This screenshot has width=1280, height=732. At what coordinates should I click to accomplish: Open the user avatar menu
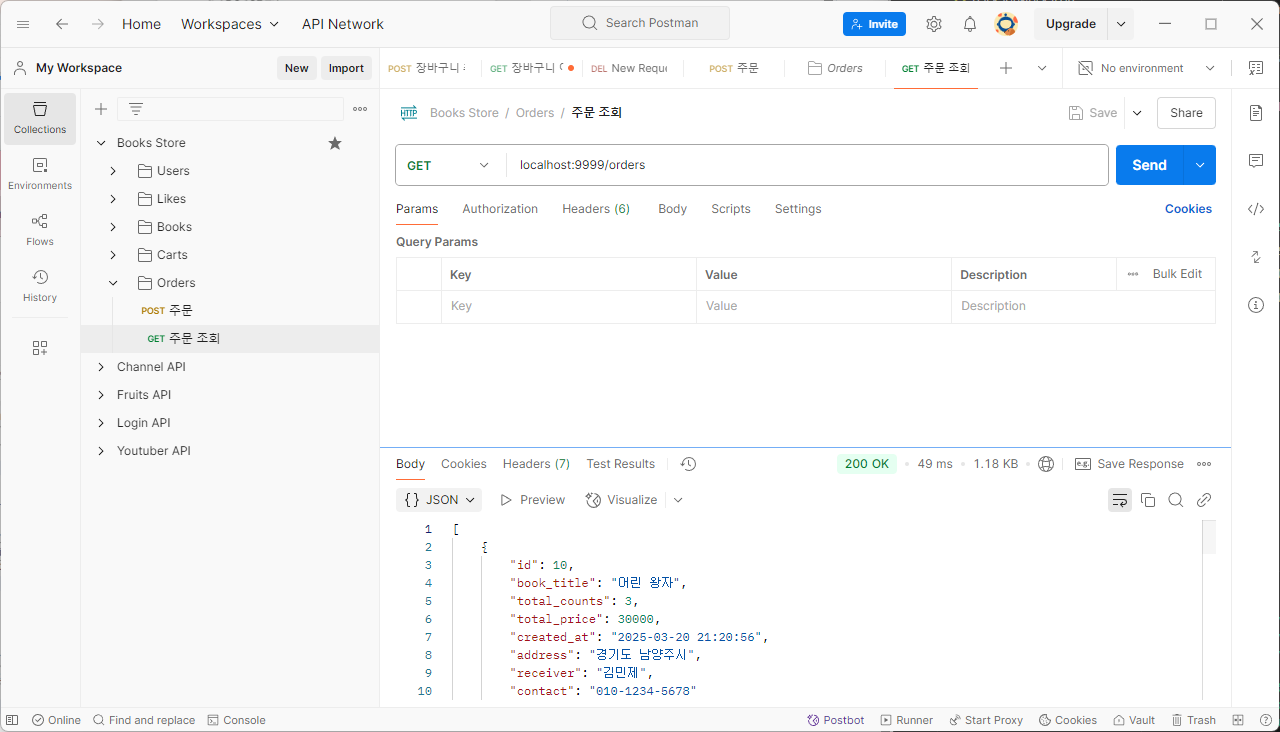pyautogui.click(x=1006, y=24)
